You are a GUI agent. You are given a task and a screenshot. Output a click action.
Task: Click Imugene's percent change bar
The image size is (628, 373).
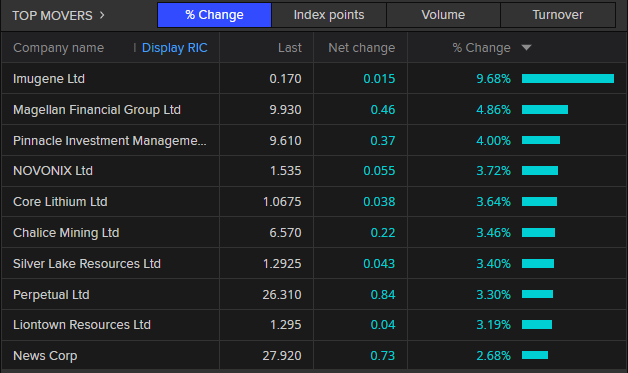point(568,79)
